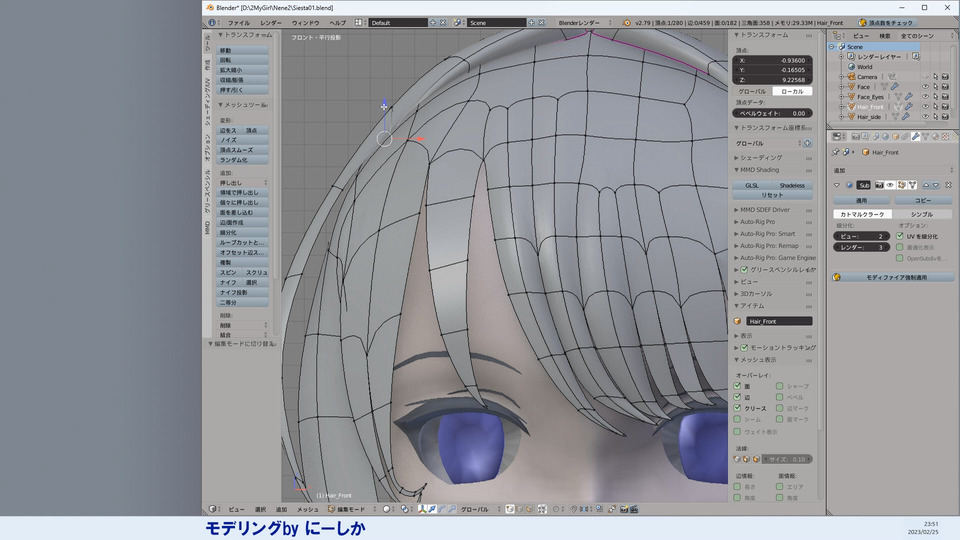Move the Subsurf modifier up in stack
Screen dimensions: 960x540
(x=926, y=185)
